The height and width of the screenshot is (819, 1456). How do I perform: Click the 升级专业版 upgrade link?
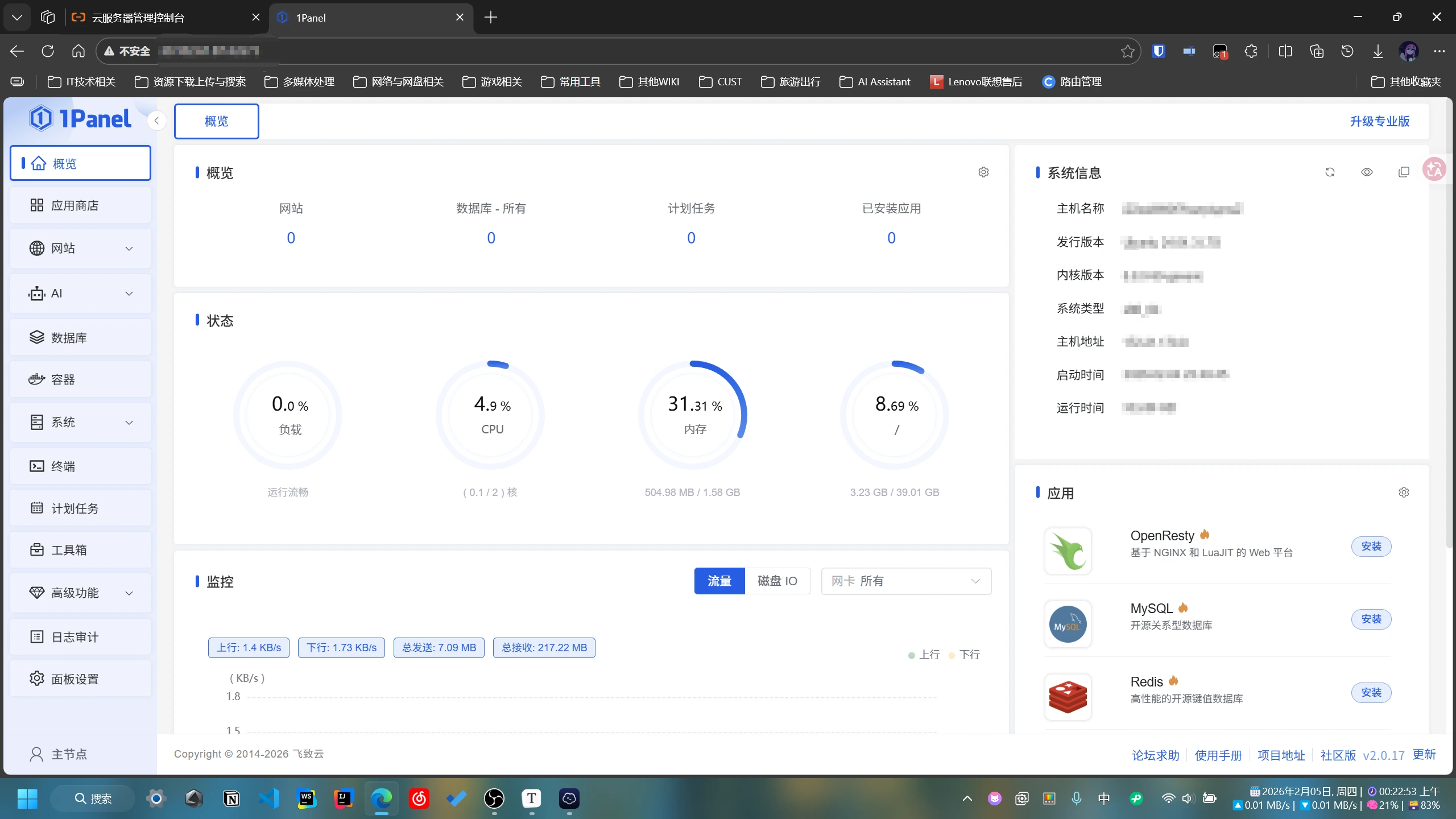point(1380,121)
